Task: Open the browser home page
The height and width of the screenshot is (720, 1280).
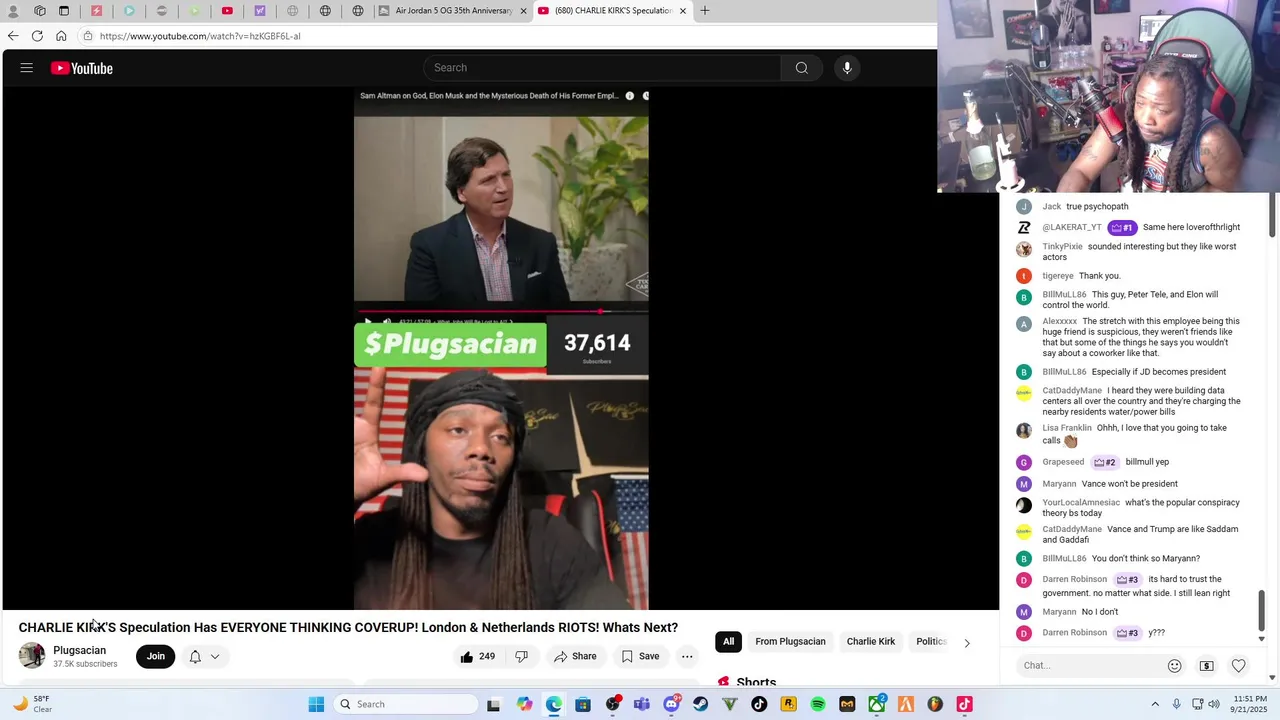Action: pyautogui.click(x=61, y=36)
